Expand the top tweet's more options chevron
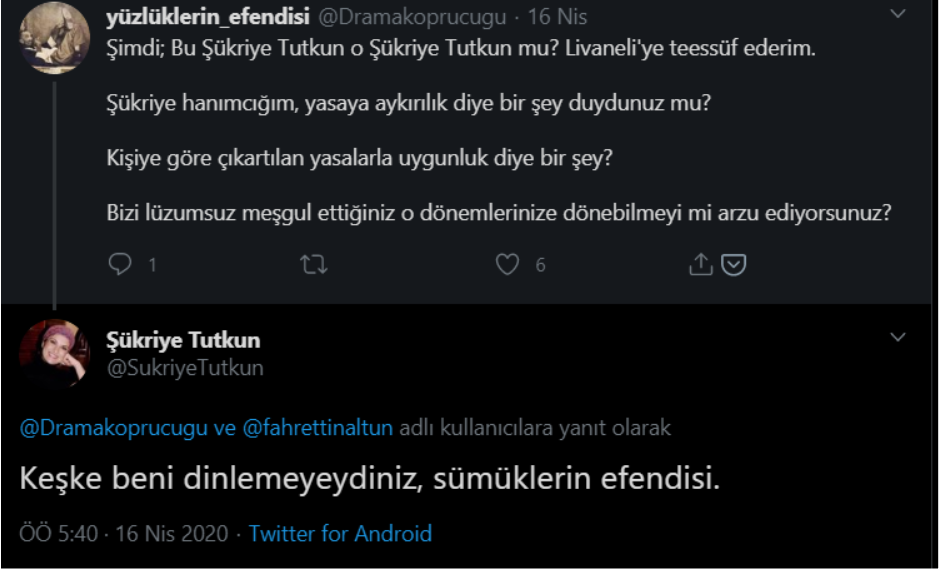 pyautogui.click(x=898, y=15)
